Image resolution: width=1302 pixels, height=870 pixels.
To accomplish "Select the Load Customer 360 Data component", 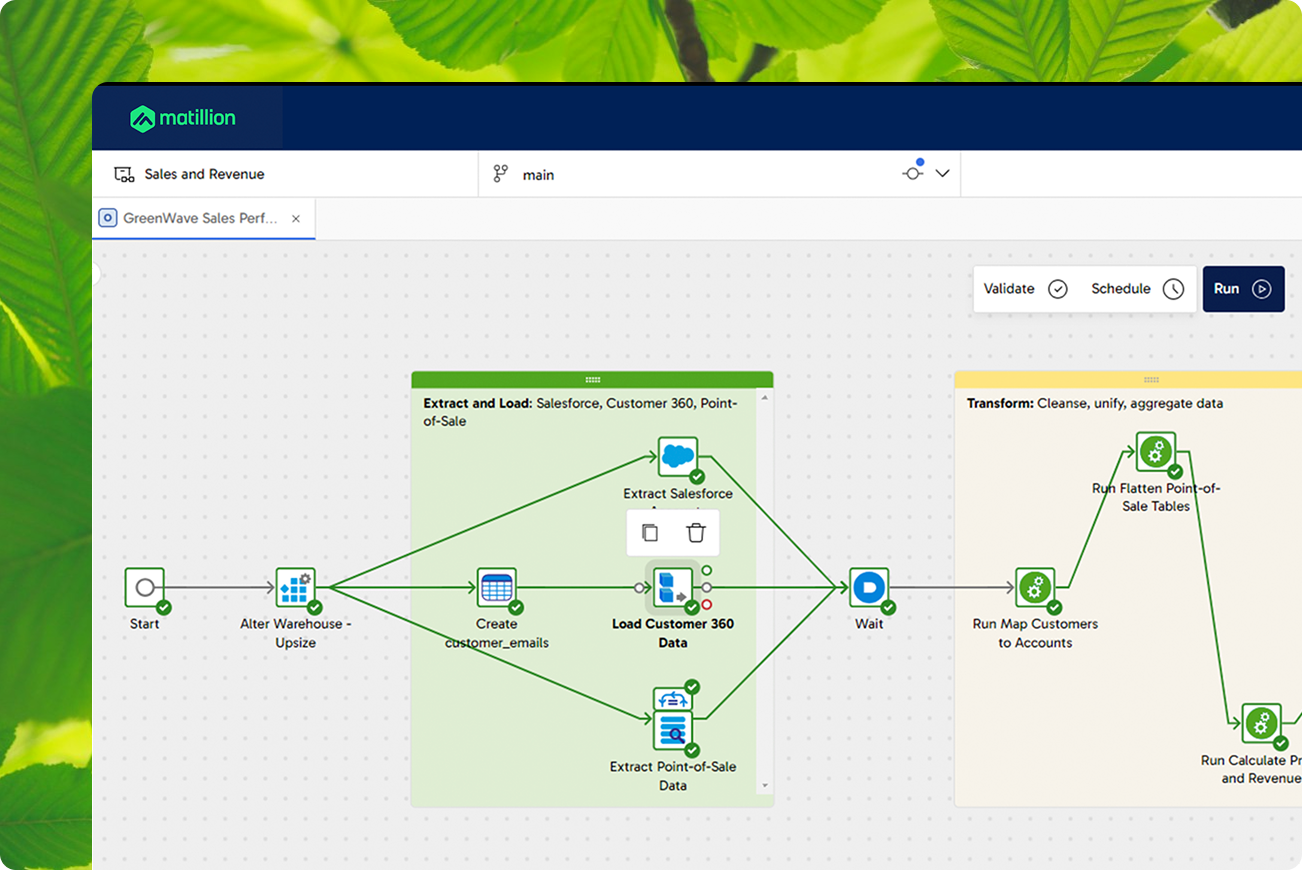I will tap(673, 587).
